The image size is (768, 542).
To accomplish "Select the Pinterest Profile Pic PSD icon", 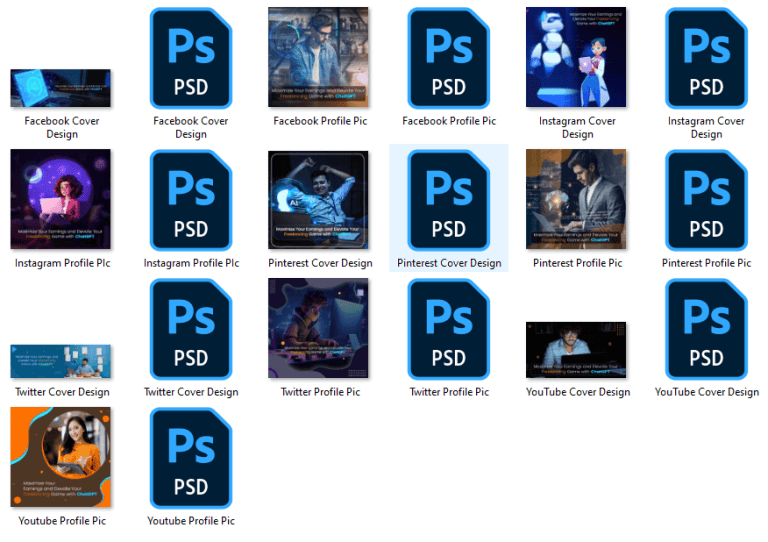I will click(706, 200).
